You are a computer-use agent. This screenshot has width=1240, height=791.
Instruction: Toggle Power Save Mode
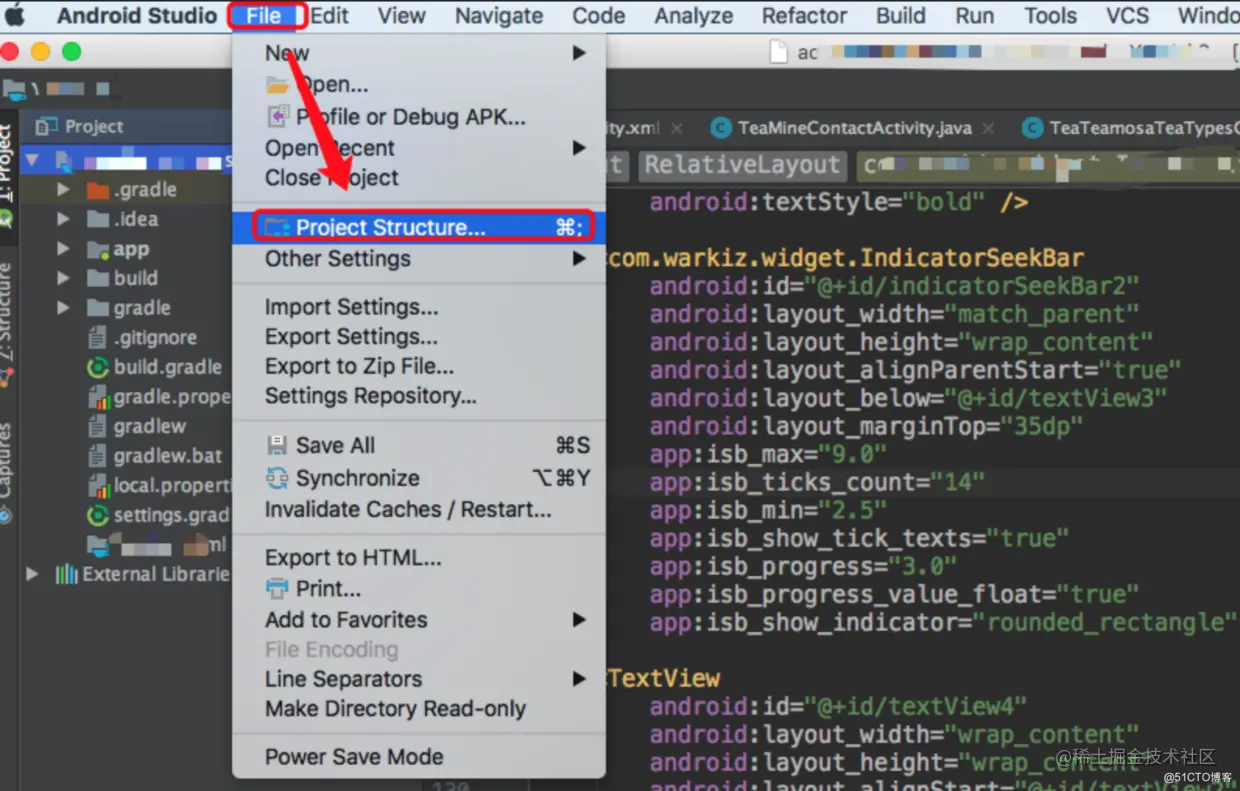point(419,757)
